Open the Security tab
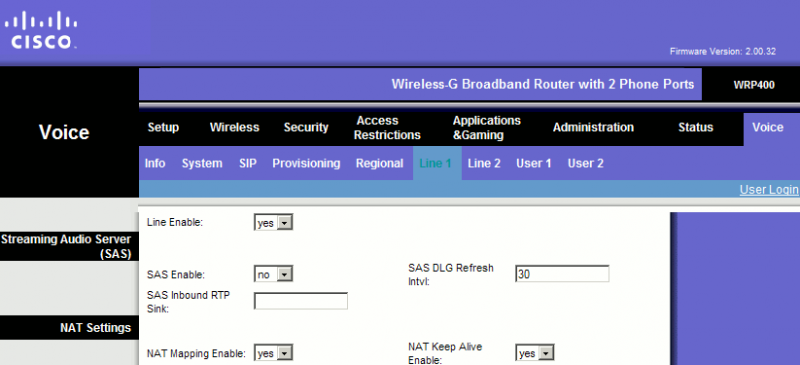Viewport: 800px width, 365px height. [x=306, y=128]
